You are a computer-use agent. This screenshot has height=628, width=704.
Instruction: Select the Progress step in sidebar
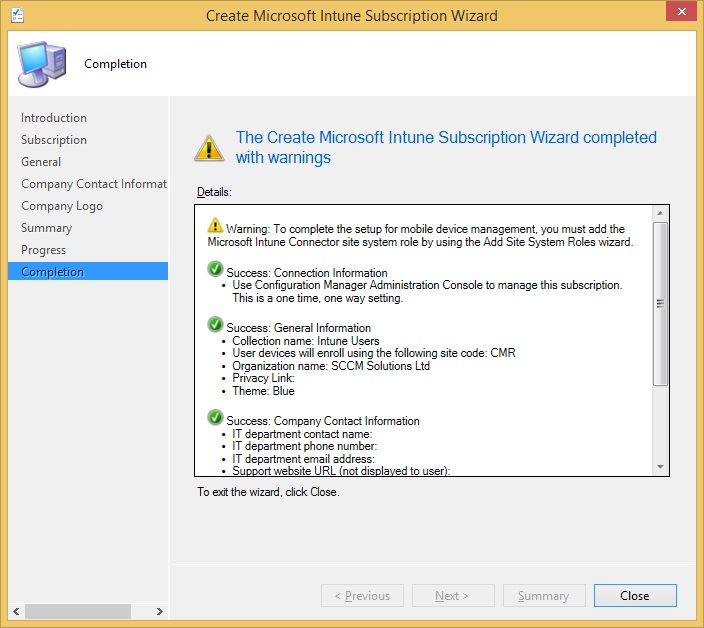(x=44, y=250)
